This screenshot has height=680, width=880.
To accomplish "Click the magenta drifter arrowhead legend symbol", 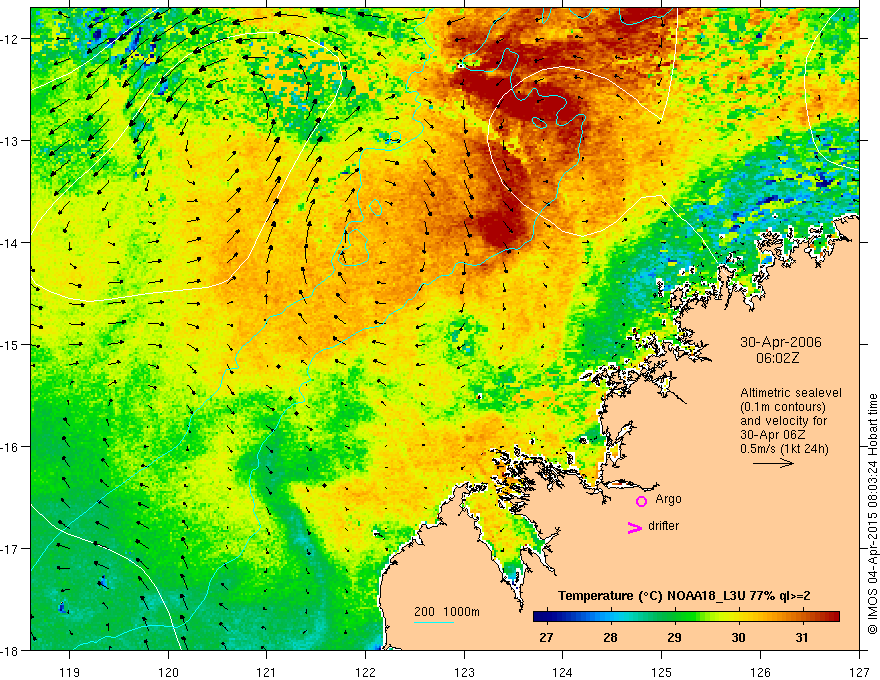I will 635,527.
